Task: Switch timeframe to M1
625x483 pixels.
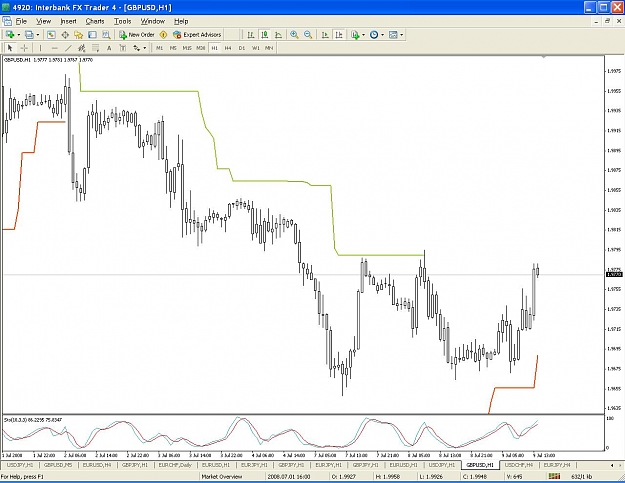Action: coord(159,48)
